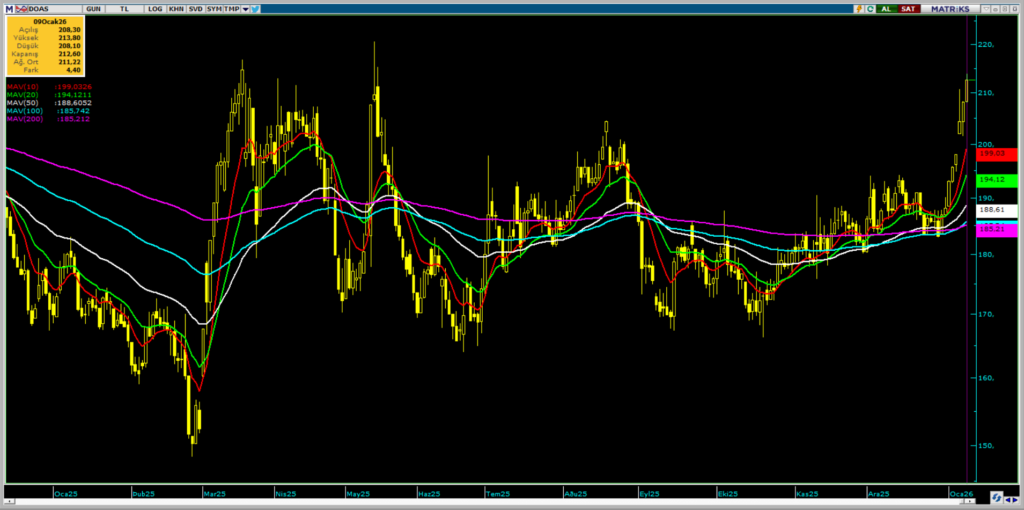Click the red SAT sell button
The image size is (1024, 510).
(x=907, y=8)
